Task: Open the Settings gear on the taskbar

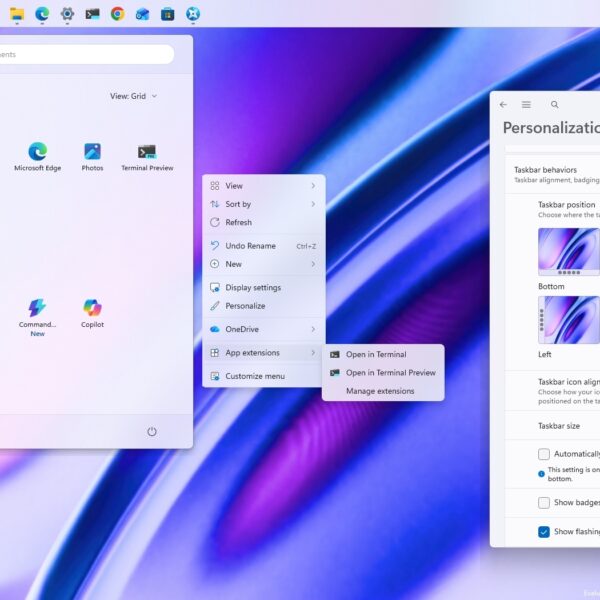Action: tap(67, 14)
